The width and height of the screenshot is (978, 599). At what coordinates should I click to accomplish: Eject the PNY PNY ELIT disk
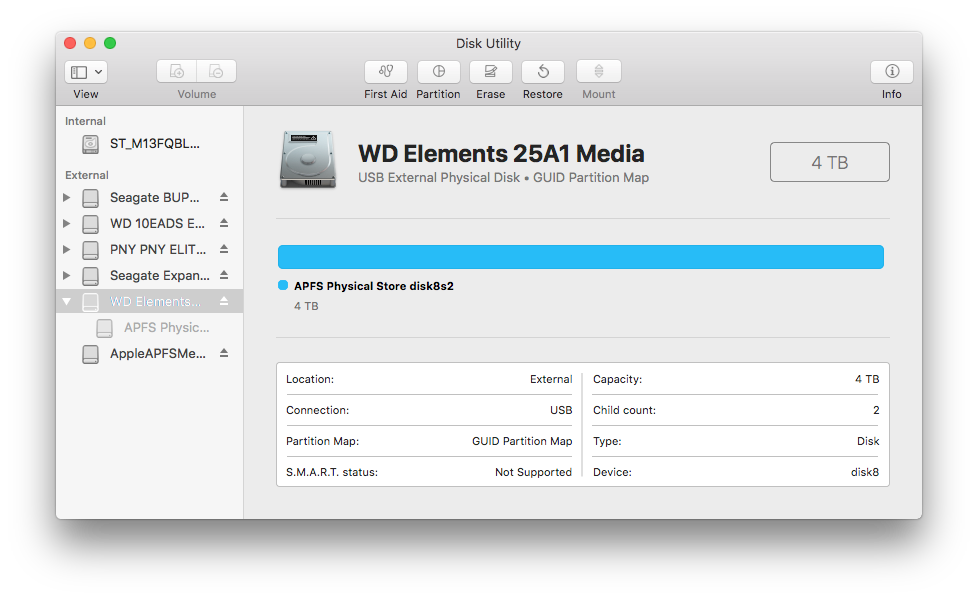point(224,249)
